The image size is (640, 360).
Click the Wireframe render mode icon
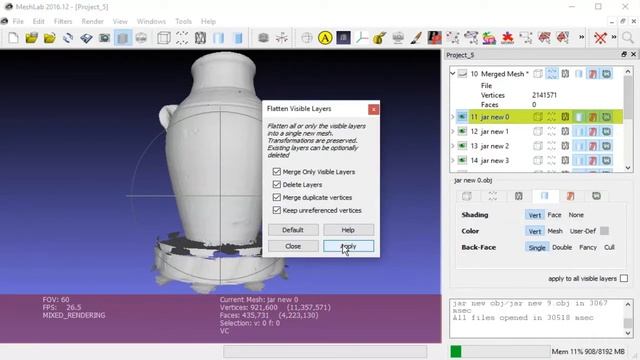click(200, 38)
